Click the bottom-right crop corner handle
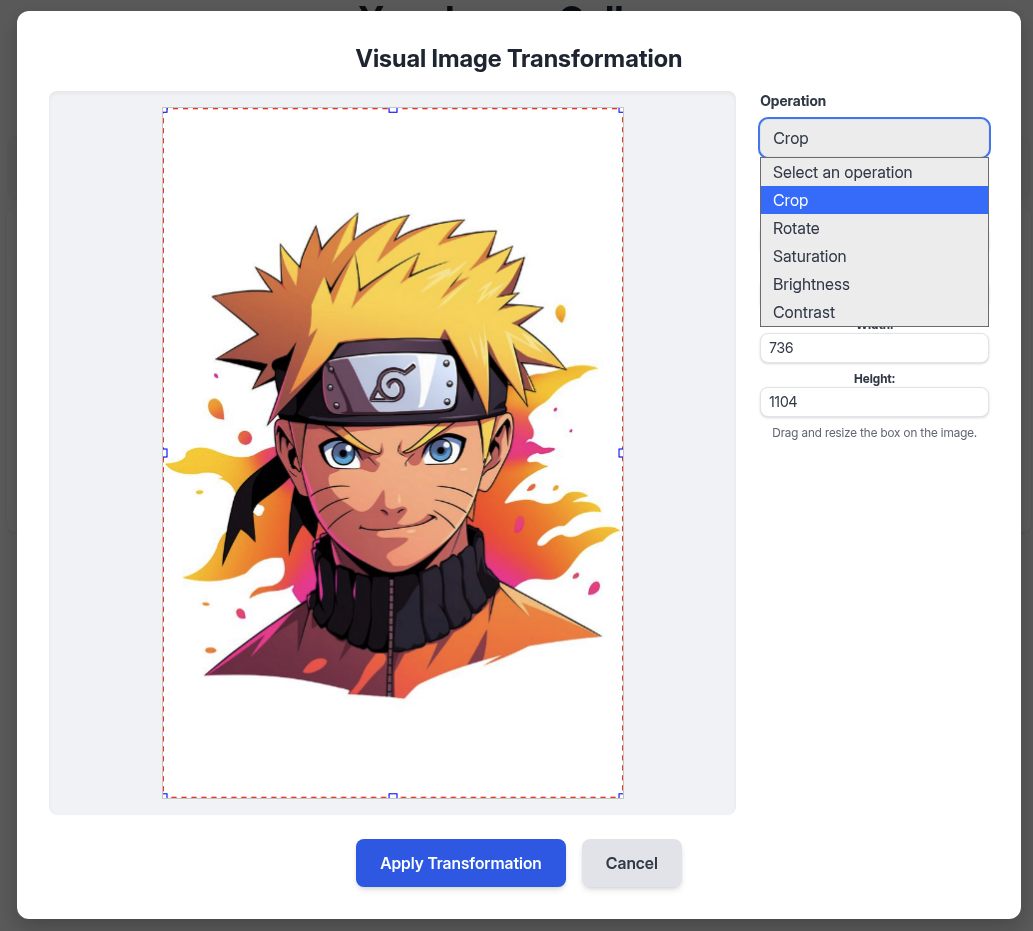1033x931 pixels. tap(621, 796)
